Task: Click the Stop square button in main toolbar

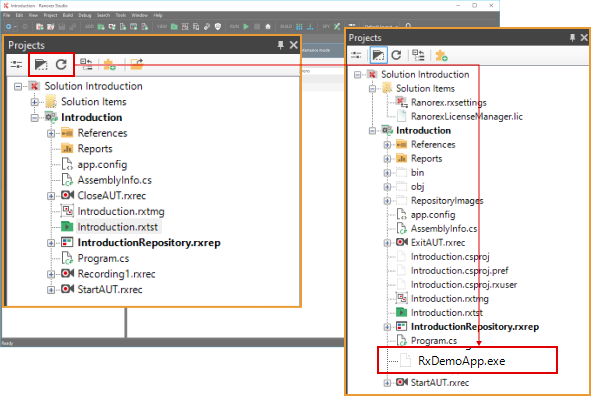Action: [x=257, y=26]
